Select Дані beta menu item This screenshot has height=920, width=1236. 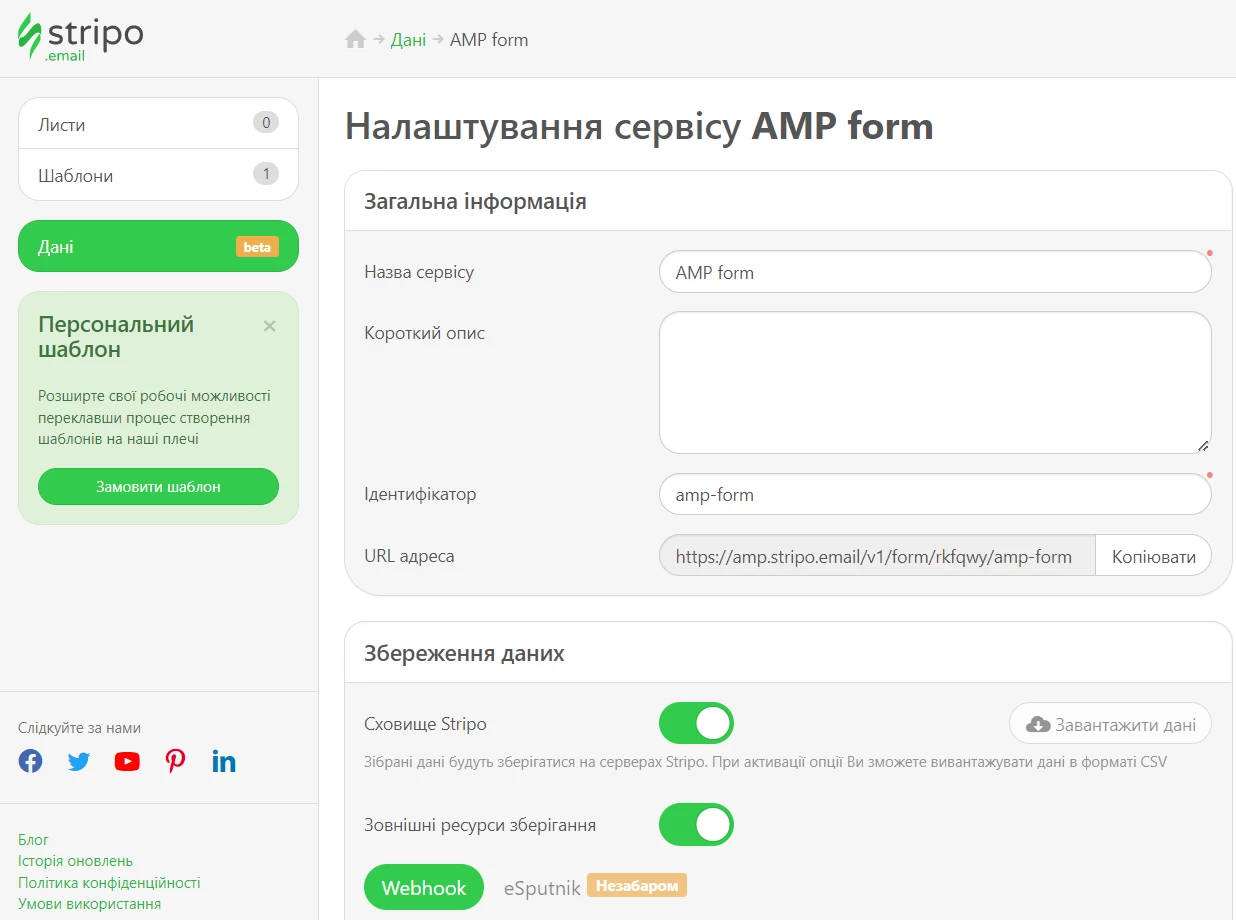[158, 246]
